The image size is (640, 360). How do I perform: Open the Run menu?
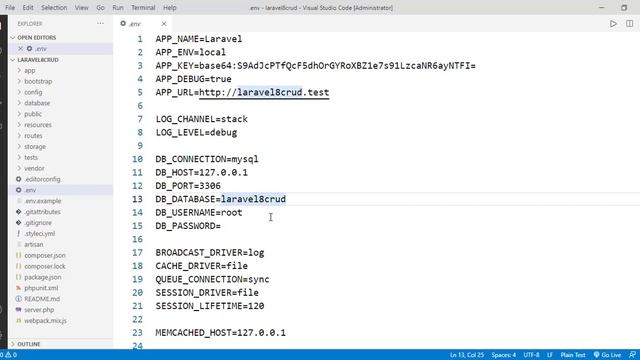coord(118,8)
